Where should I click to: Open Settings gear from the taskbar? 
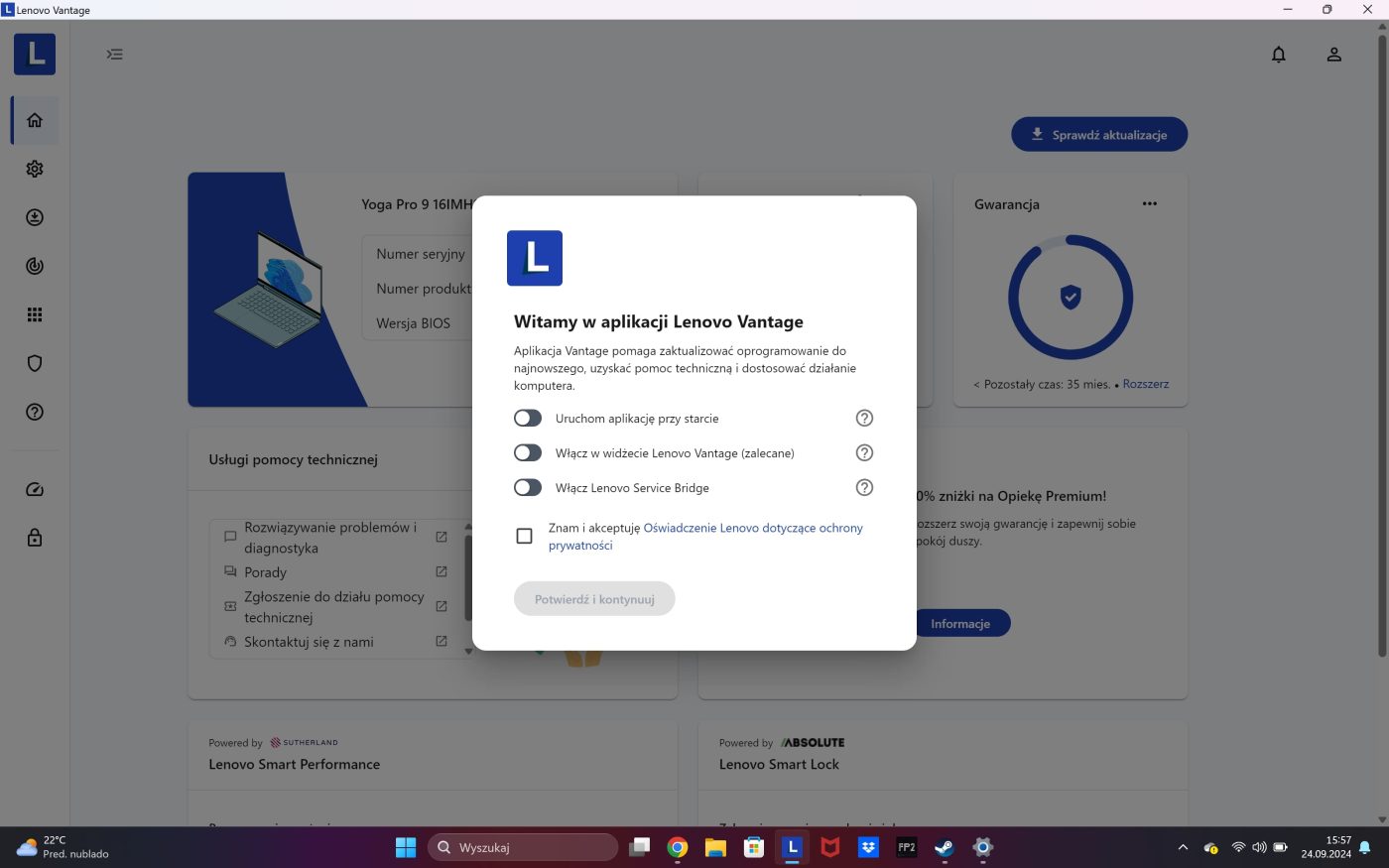(983, 847)
